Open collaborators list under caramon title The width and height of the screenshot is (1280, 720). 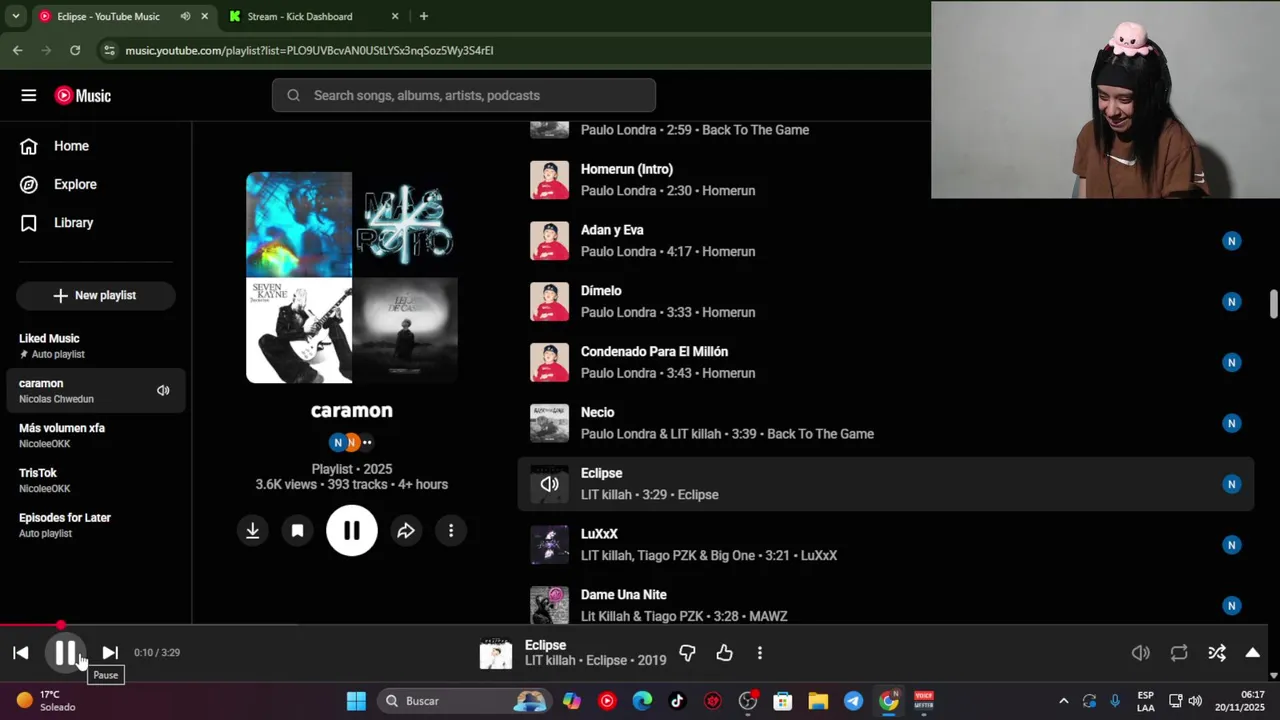(x=352, y=442)
